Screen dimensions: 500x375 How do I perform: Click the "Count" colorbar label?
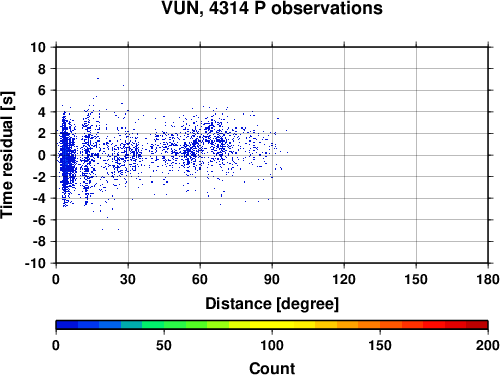pyautogui.click(x=272, y=368)
